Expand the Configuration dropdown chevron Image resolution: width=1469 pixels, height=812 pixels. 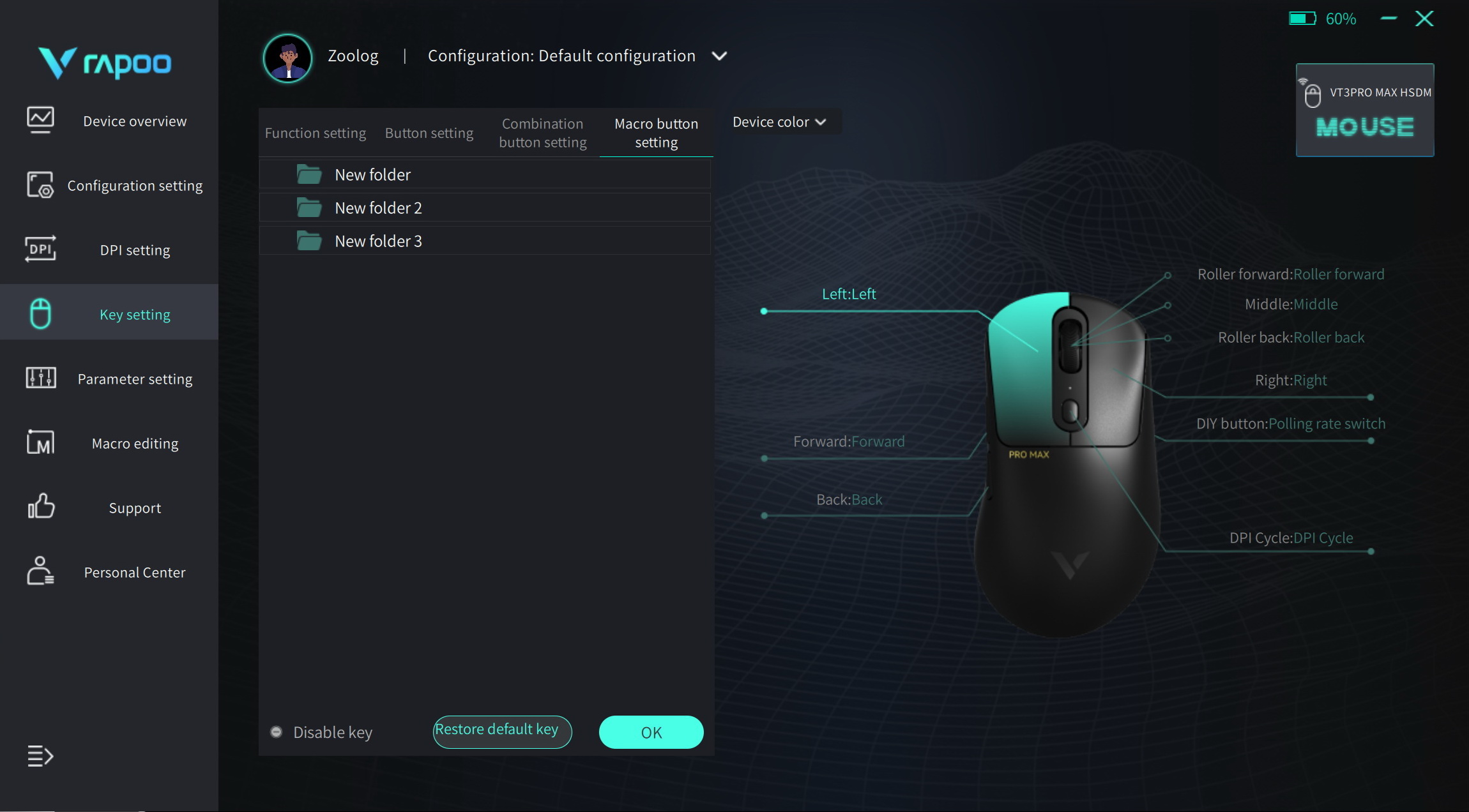(719, 56)
